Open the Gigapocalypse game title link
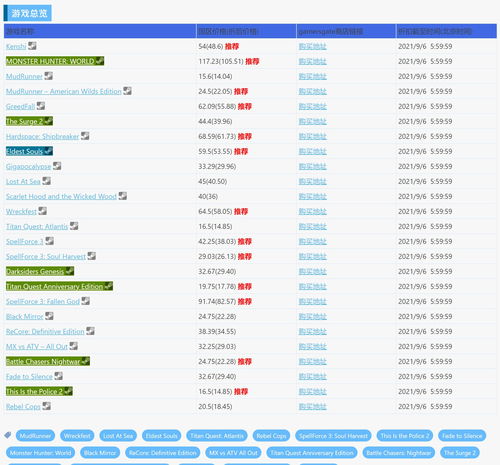 (28, 166)
